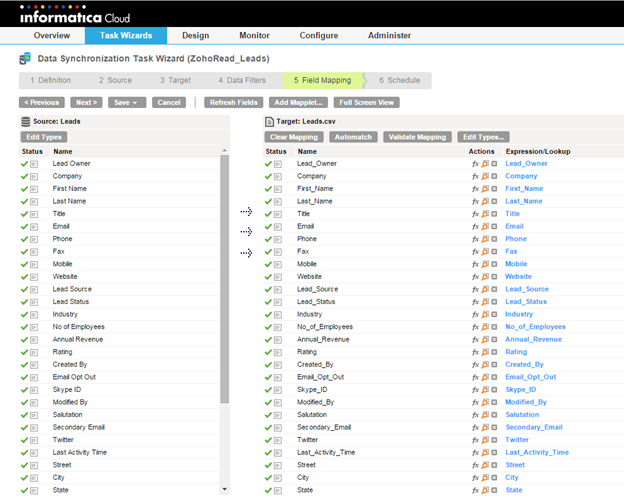Viewport: 626px width, 499px height.
Task: Open the Lead_Owner expression link
Action: tap(526, 164)
